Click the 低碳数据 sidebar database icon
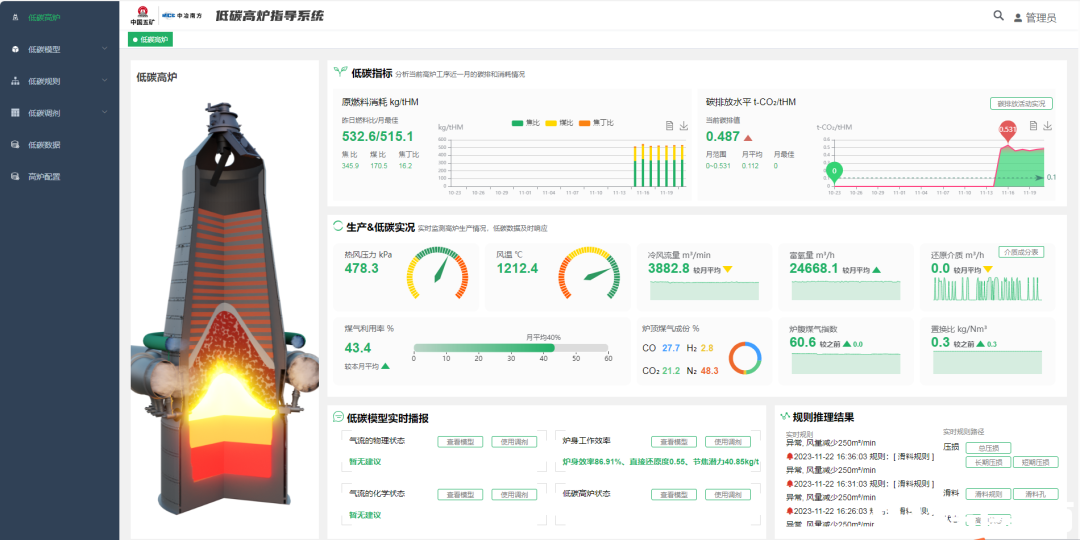 16,144
